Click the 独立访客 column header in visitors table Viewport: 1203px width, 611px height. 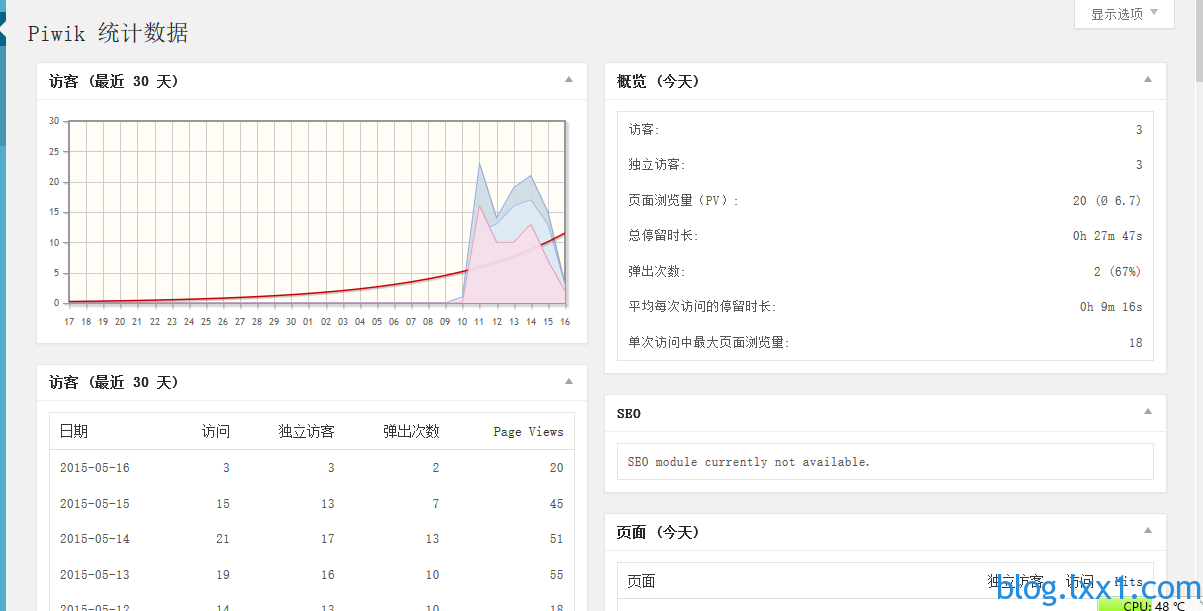pos(306,431)
